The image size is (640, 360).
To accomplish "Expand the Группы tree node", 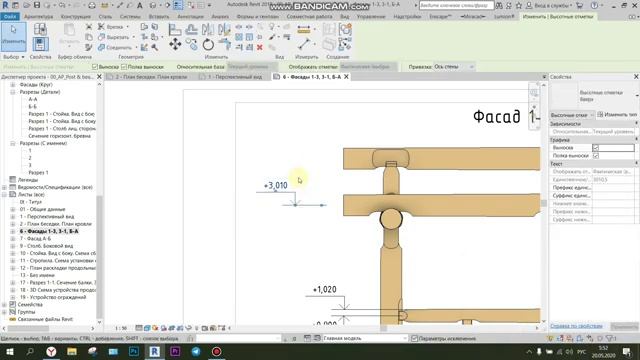I will pos(4,312).
